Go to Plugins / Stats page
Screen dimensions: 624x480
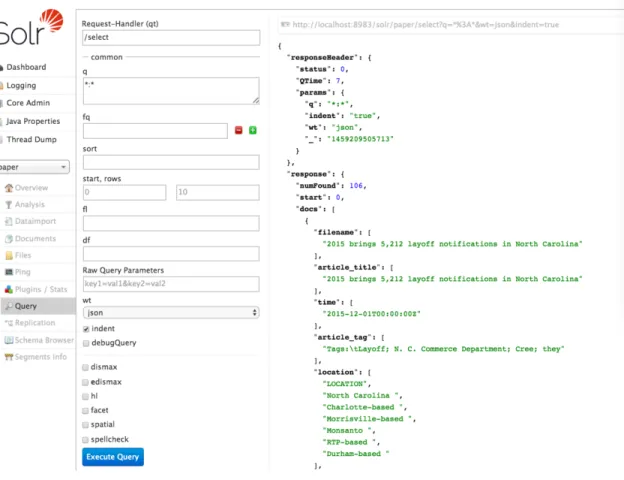point(41,289)
